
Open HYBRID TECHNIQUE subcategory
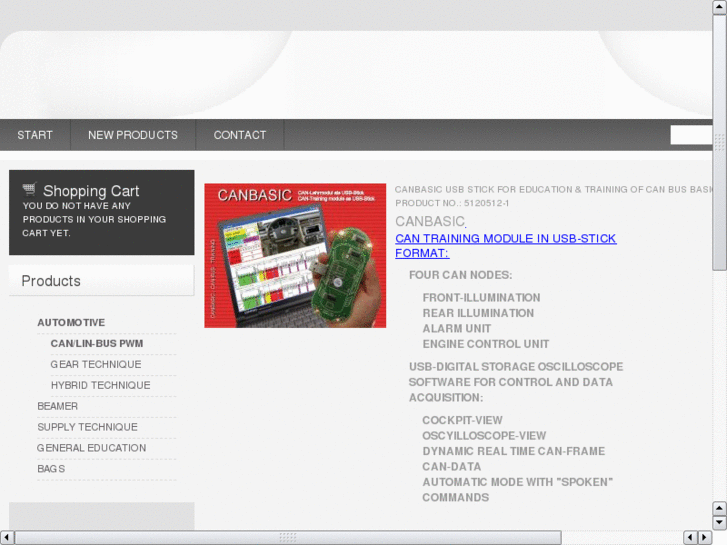[100, 385]
